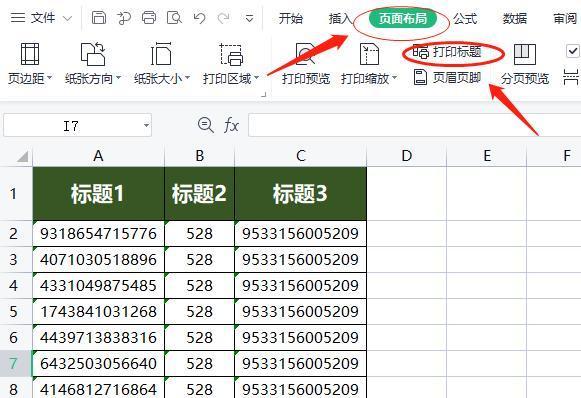Click the 纸张大小 paper size icon

click(161, 54)
